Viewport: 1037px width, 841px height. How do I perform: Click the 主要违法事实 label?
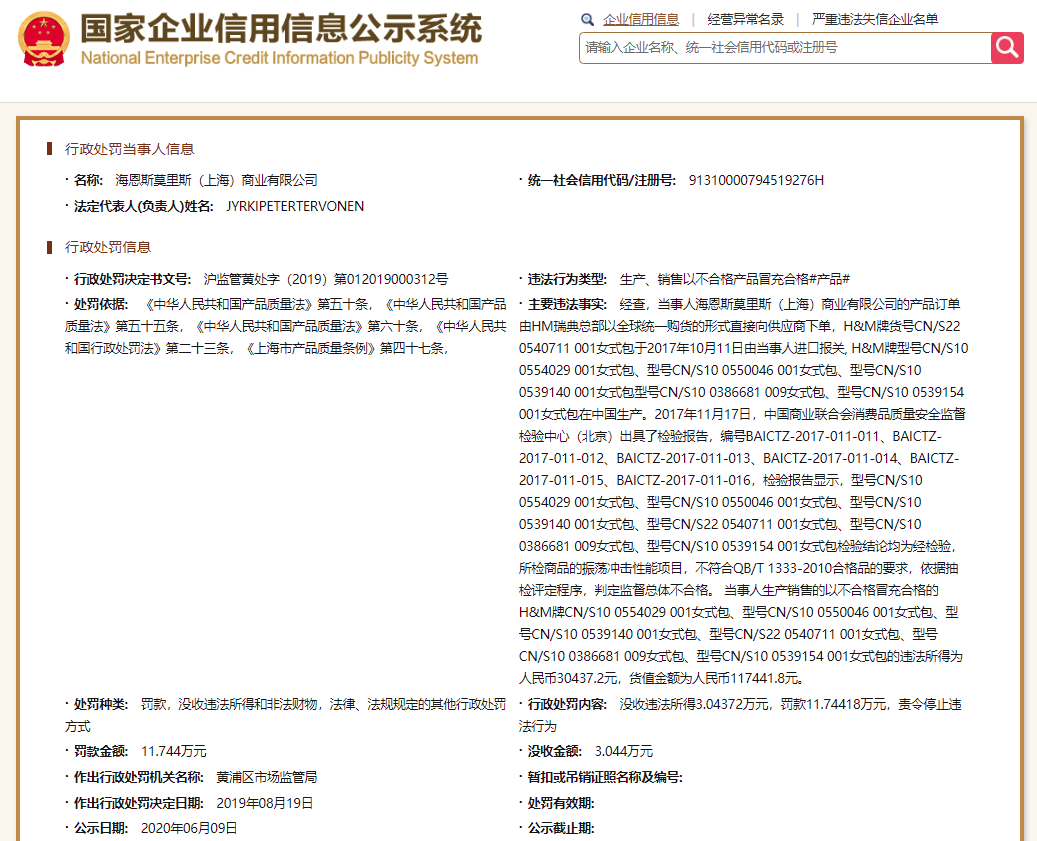coord(567,304)
